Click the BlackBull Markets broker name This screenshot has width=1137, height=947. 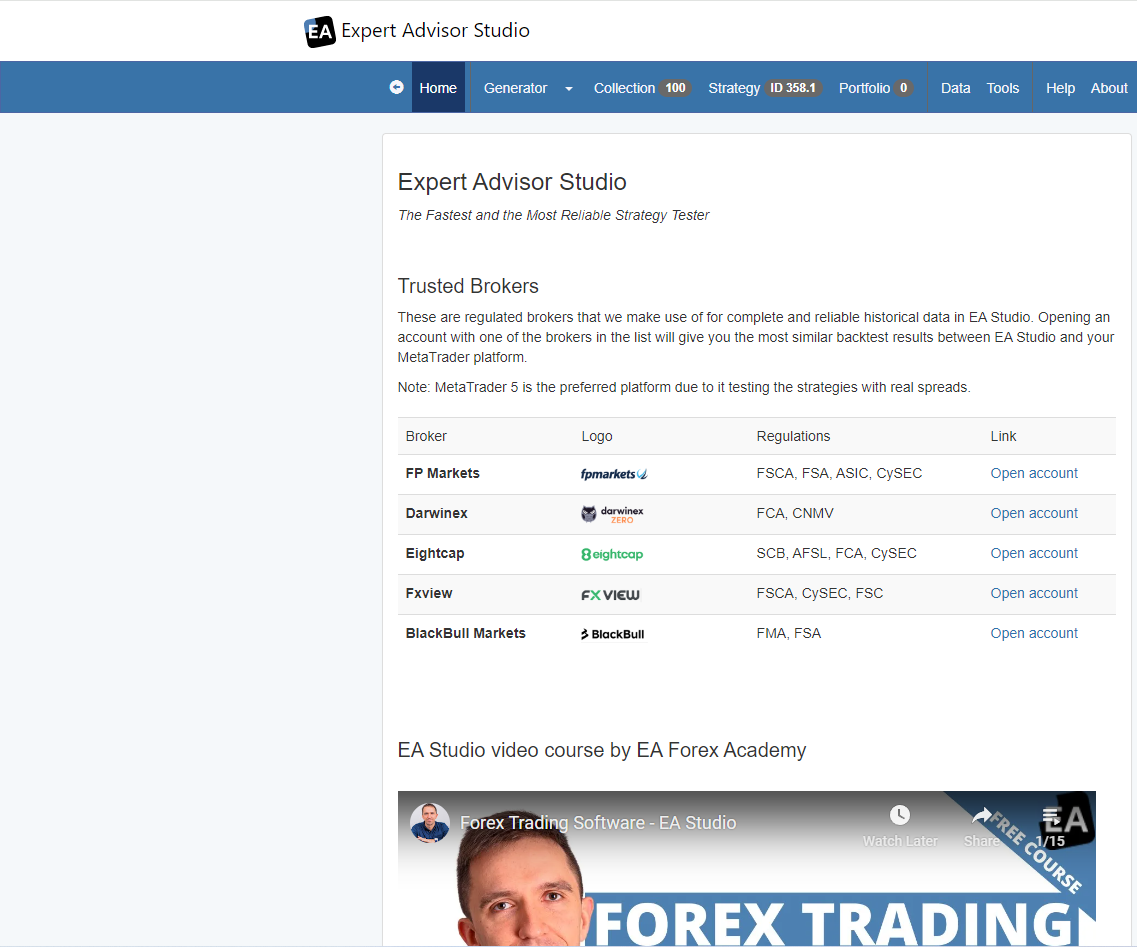pos(466,632)
